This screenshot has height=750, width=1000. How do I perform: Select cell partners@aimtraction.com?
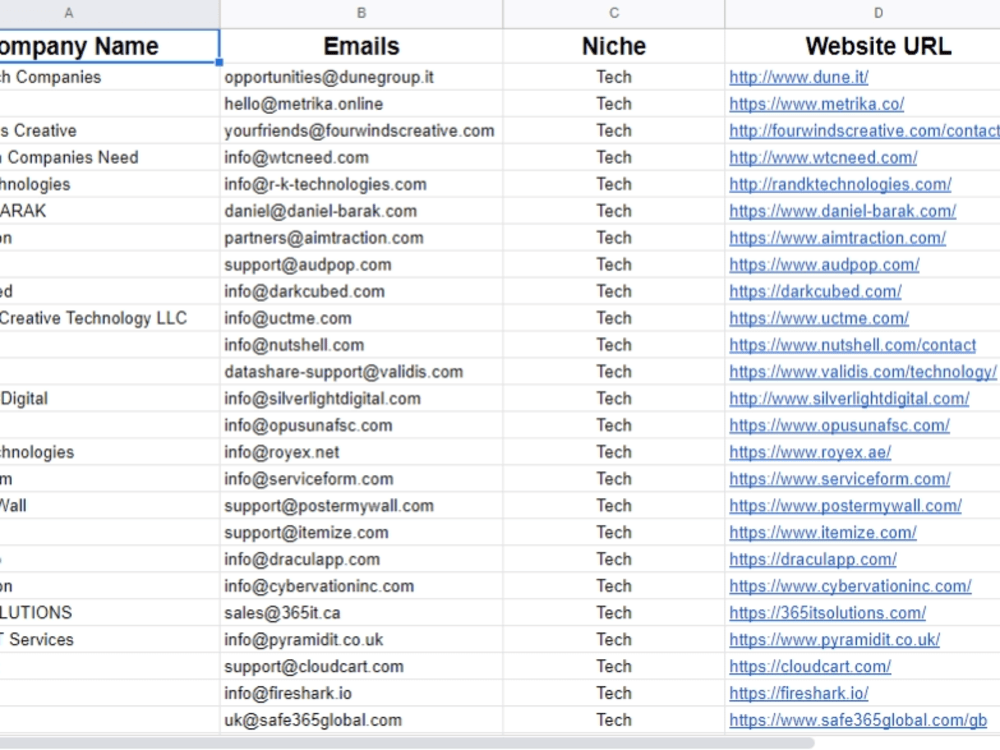(x=361, y=238)
